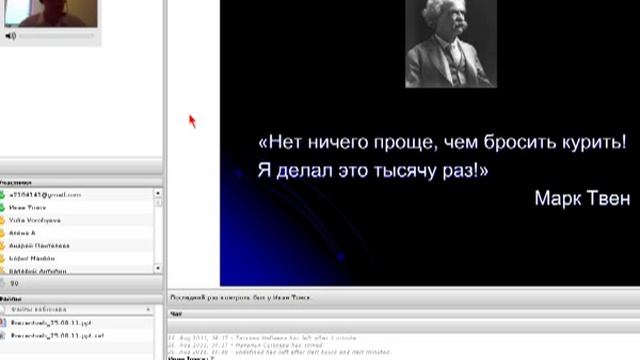Click green status icon of gmail.com participant
640x360 pixels.
pos(2,195)
